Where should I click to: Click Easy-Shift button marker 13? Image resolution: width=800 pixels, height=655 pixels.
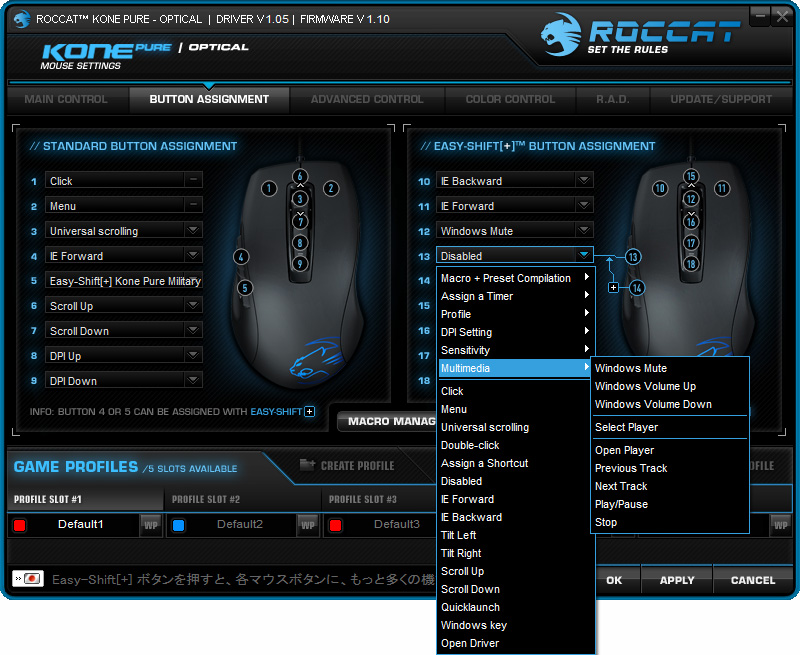(x=633, y=257)
